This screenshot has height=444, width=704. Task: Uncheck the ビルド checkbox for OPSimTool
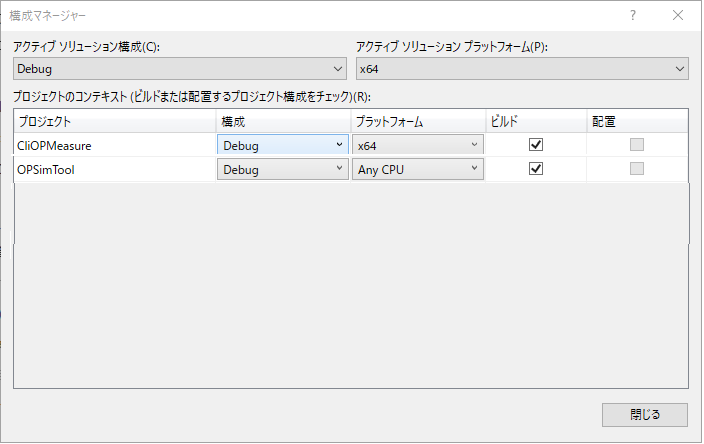tap(536, 169)
